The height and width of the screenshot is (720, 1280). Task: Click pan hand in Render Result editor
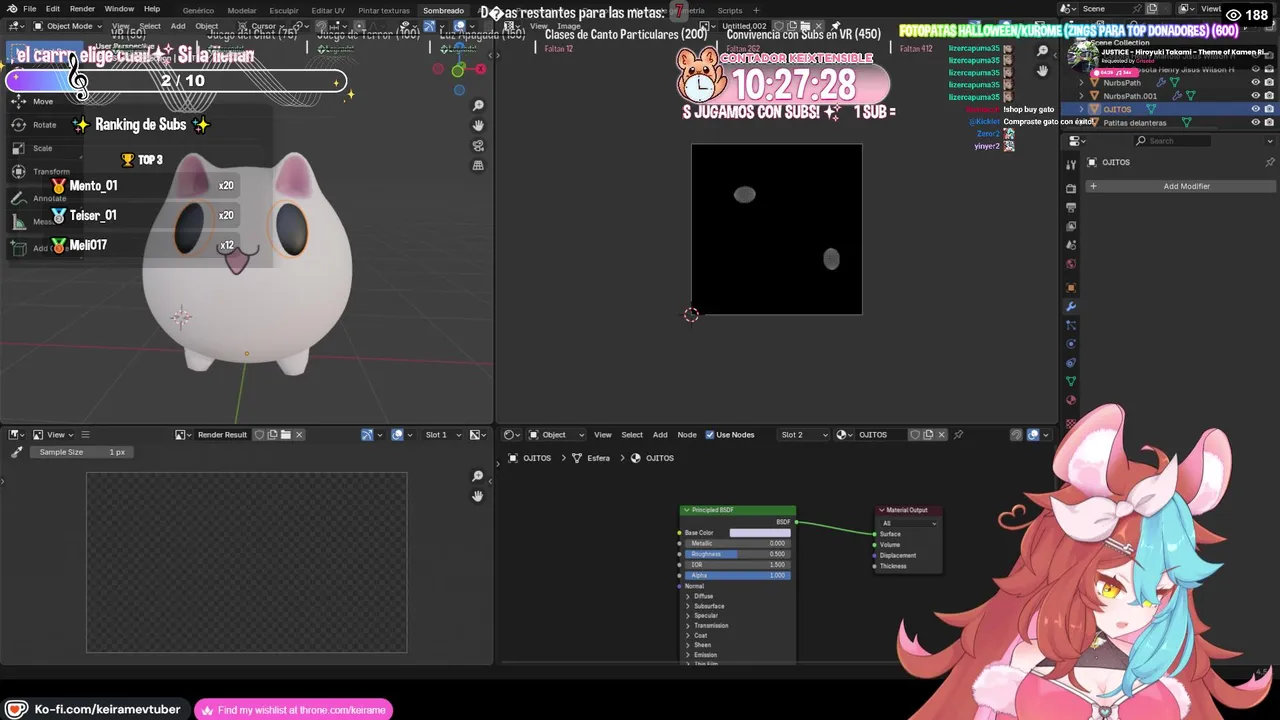pyautogui.click(x=478, y=496)
